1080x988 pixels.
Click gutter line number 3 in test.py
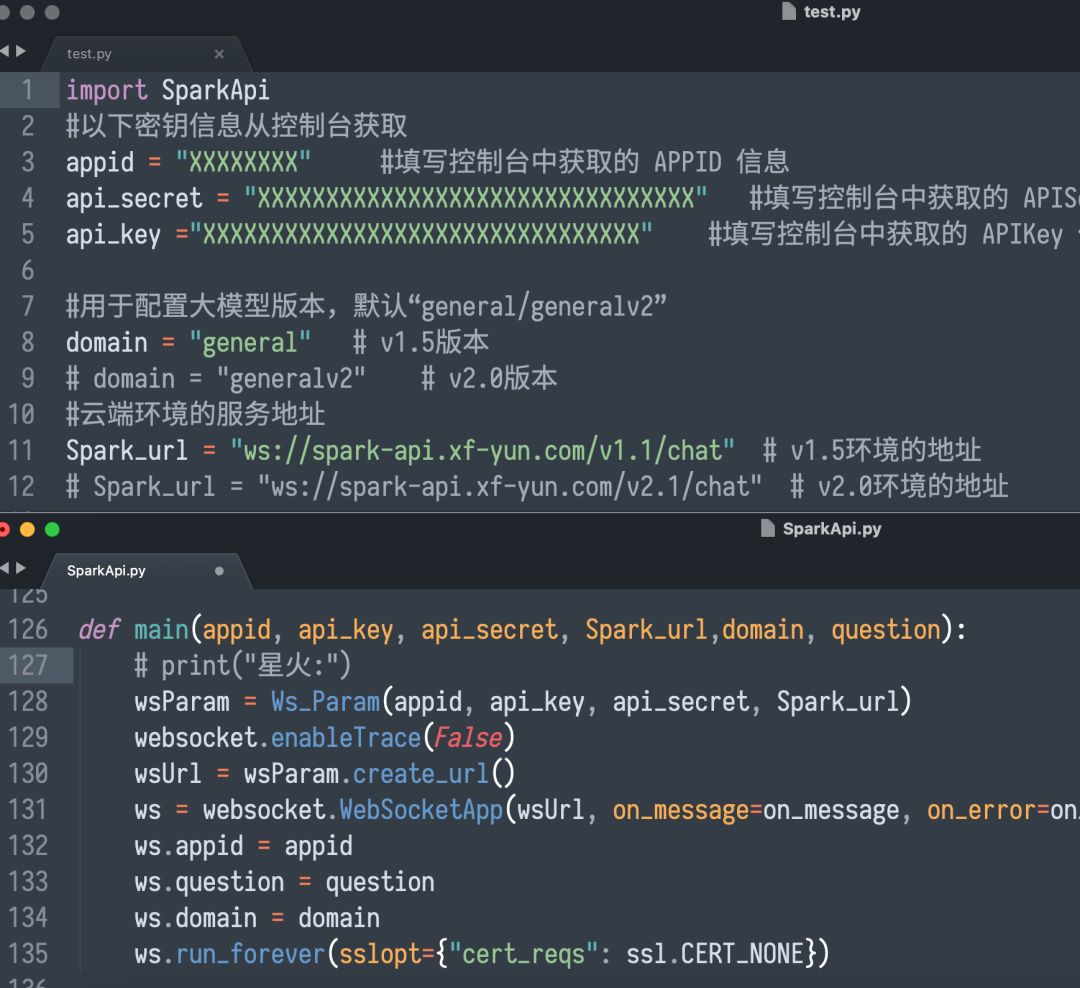point(28,162)
